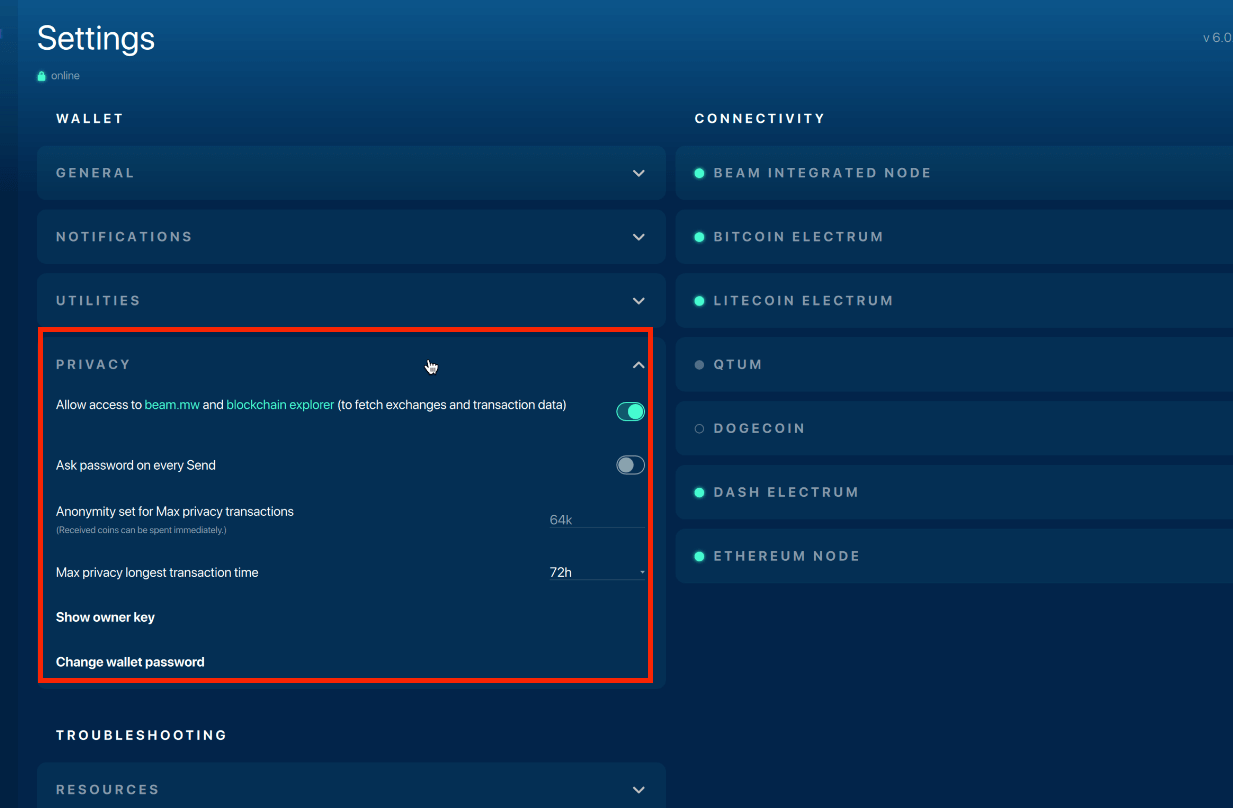
Task: Expand the Utilities section chevron
Action: pyautogui.click(x=639, y=301)
